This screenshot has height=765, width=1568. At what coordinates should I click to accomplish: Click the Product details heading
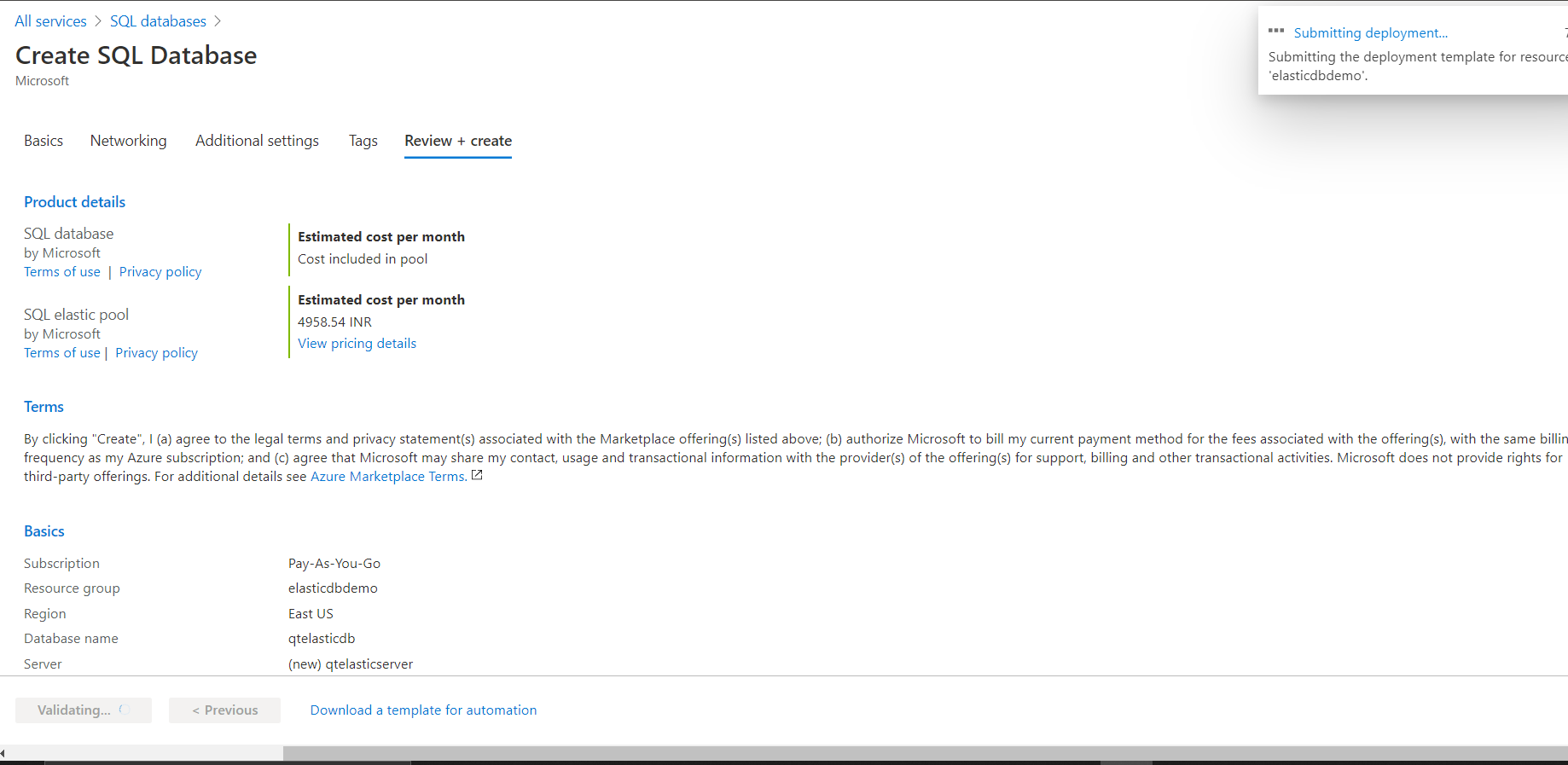point(74,202)
